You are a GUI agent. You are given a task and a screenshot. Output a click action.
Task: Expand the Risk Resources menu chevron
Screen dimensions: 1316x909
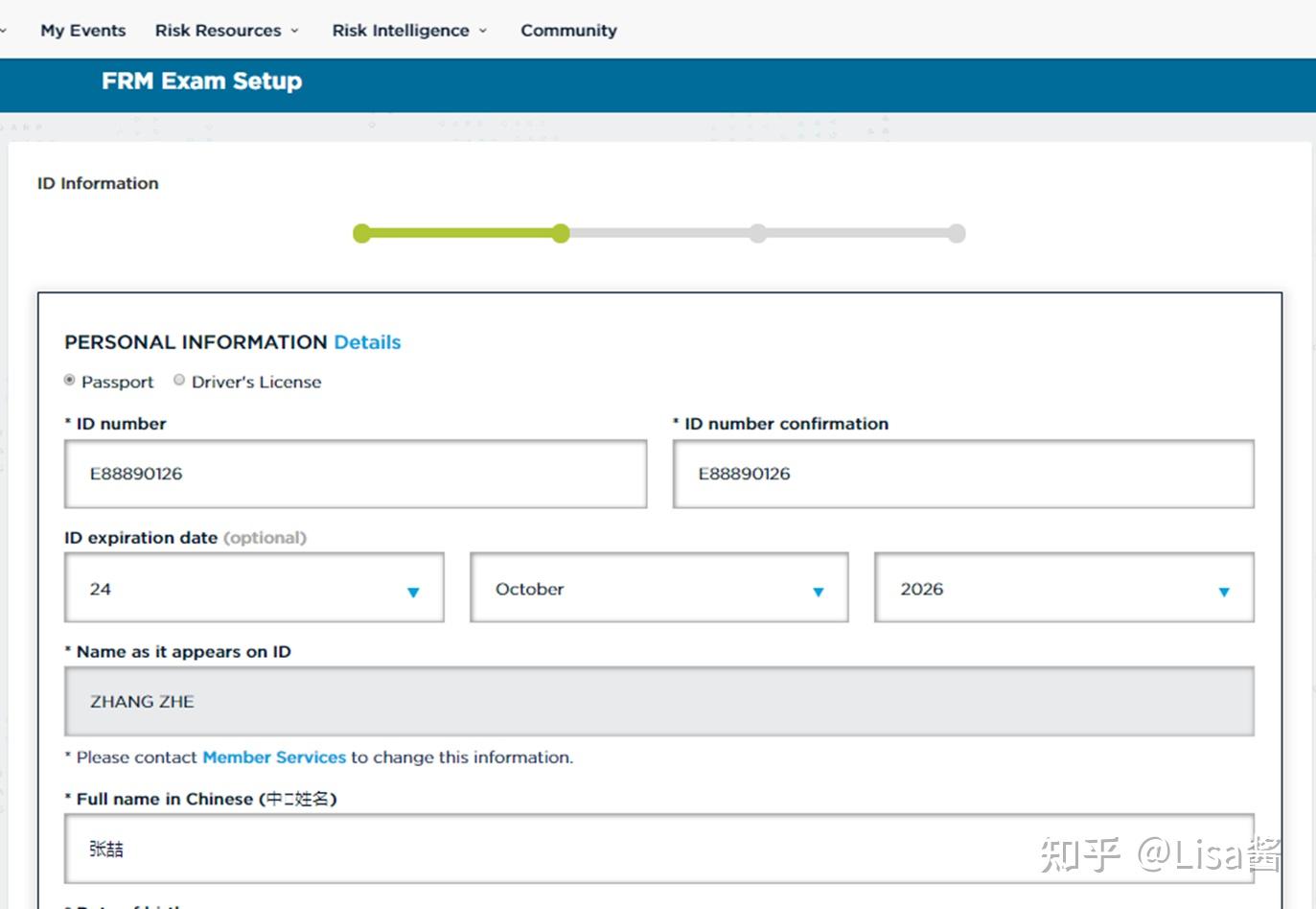(294, 31)
